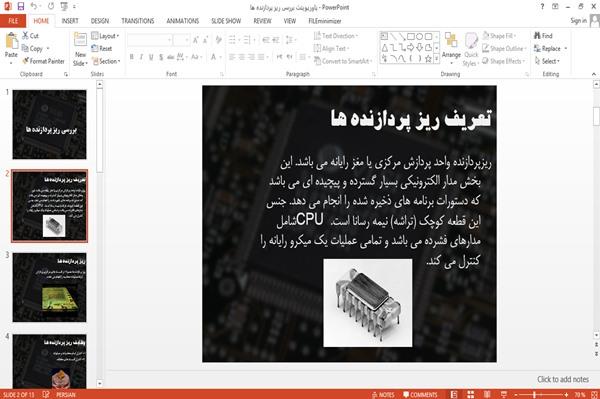Activate the Format Painter
The width and height of the screenshot is (600, 399).
(x=43, y=61)
